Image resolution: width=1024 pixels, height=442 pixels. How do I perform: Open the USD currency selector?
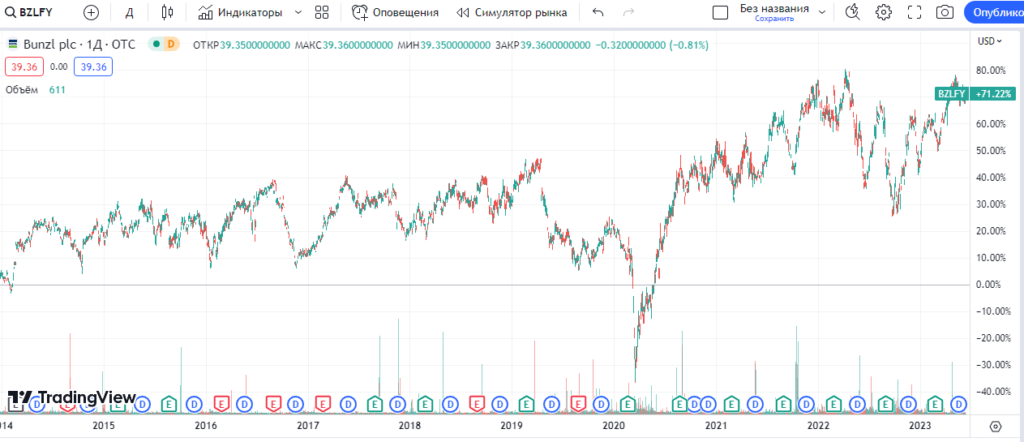pyautogui.click(x=989, y=41)
